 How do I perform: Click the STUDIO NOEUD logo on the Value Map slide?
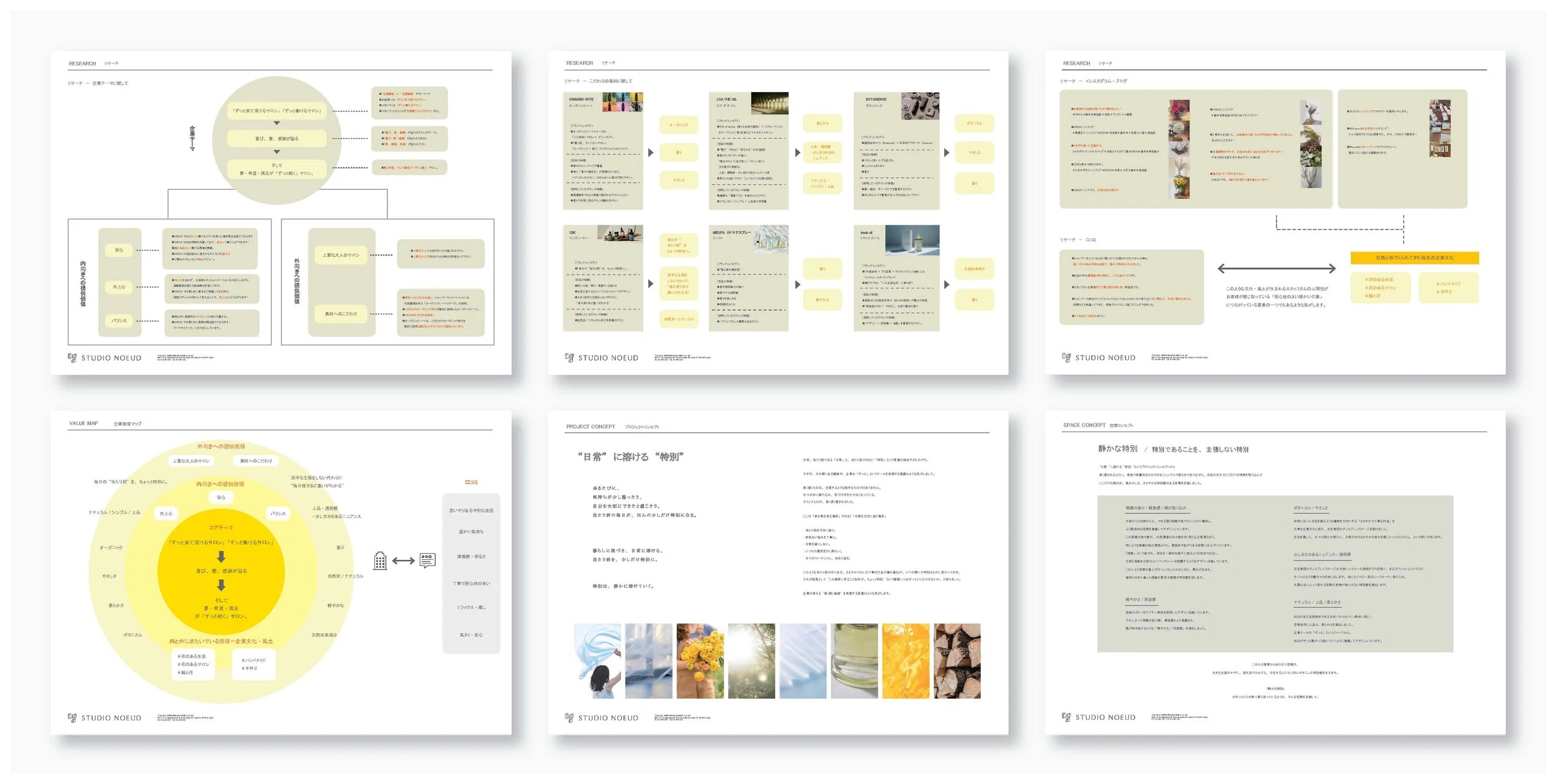[105, 717]
